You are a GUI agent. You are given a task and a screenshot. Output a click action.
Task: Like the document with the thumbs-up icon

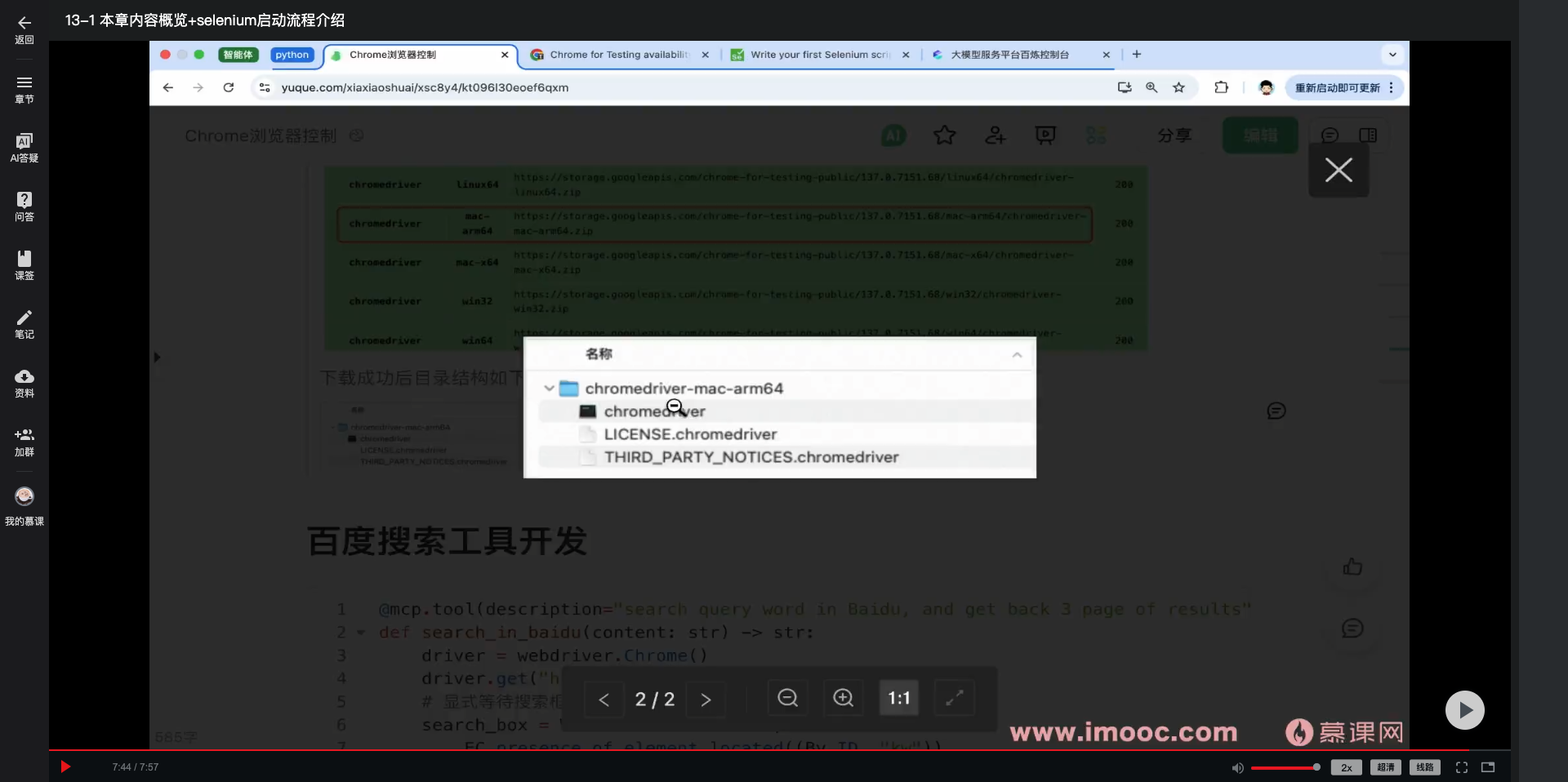click(x=1352, y=567)
